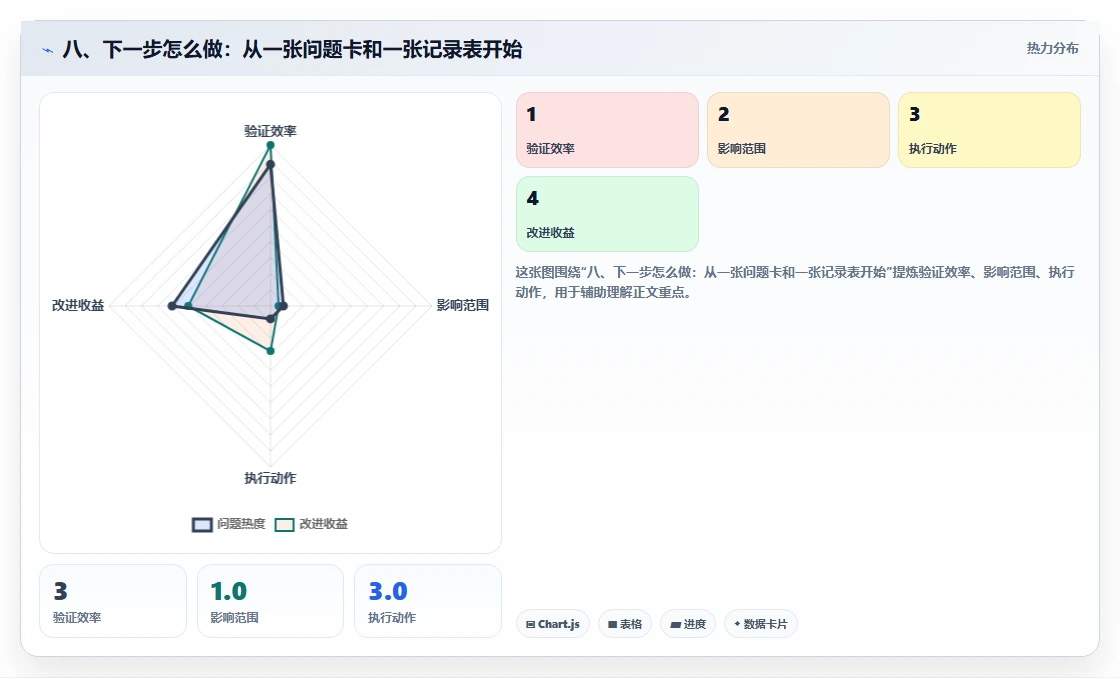The width and height of the screenshot is (1120, 678).
Task: Click the 热力分布 label in header
Action: (1052, 48)
